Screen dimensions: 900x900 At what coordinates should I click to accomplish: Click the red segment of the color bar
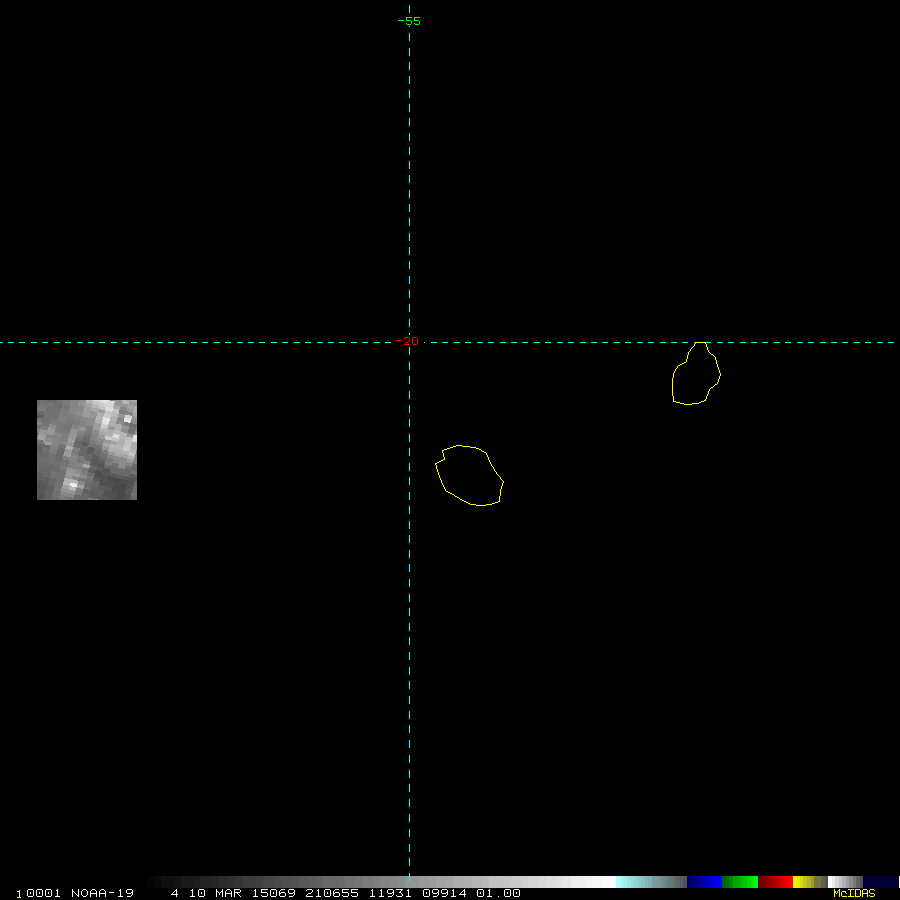pos(775,882)
